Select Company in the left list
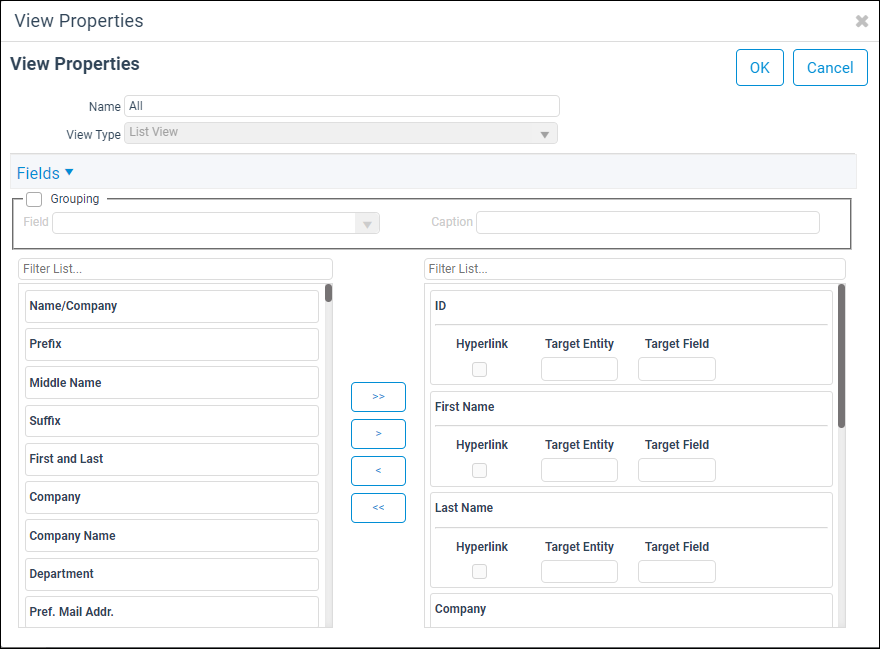Screen dimensions: 880x649 pos(172,497)
